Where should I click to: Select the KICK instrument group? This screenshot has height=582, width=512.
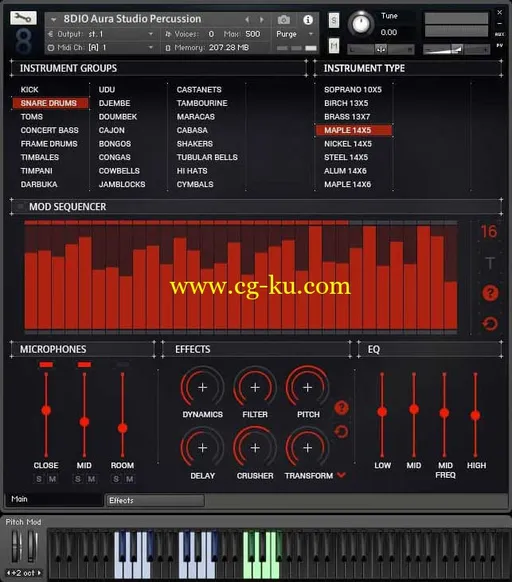tap(29, 89)
